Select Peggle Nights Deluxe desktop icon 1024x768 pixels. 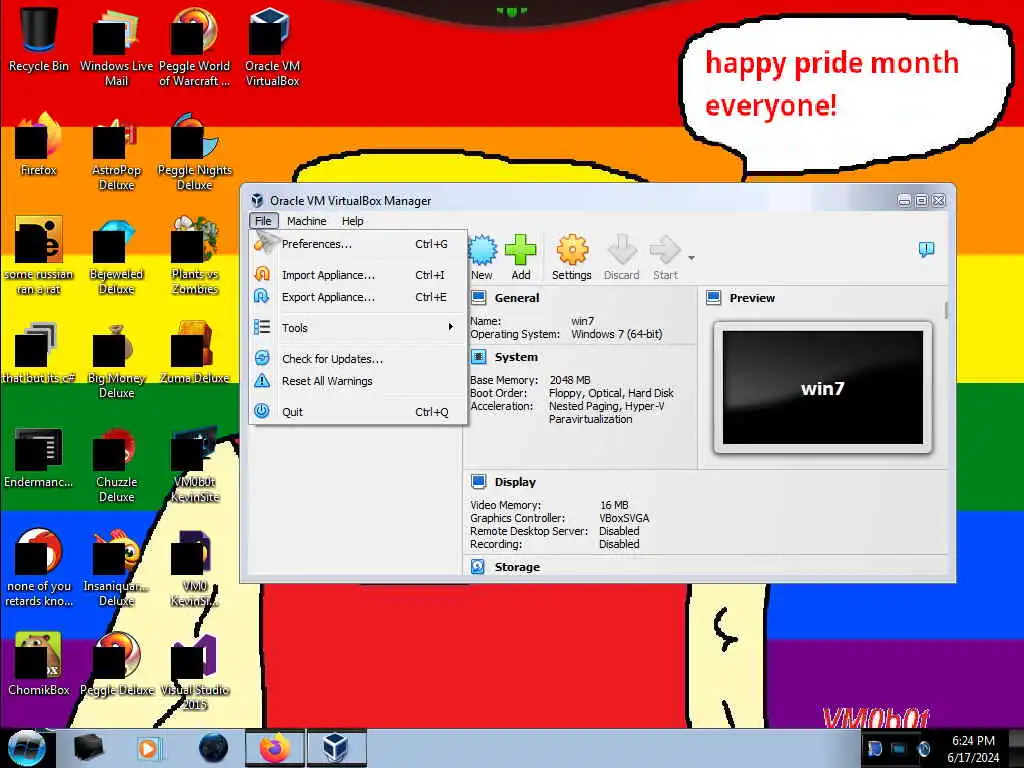[x=195, y=153]
